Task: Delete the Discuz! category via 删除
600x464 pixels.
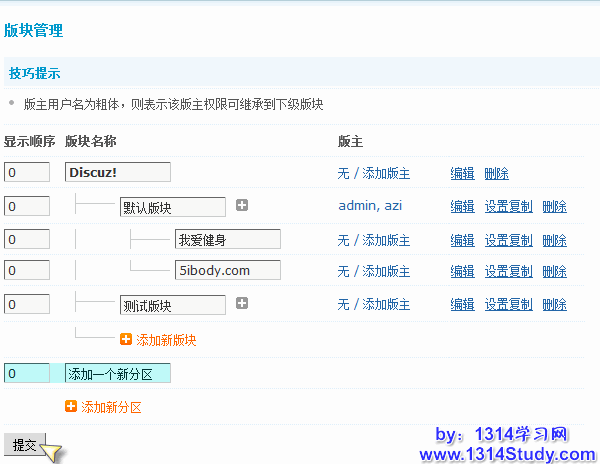Action: (x=496, y=173)
